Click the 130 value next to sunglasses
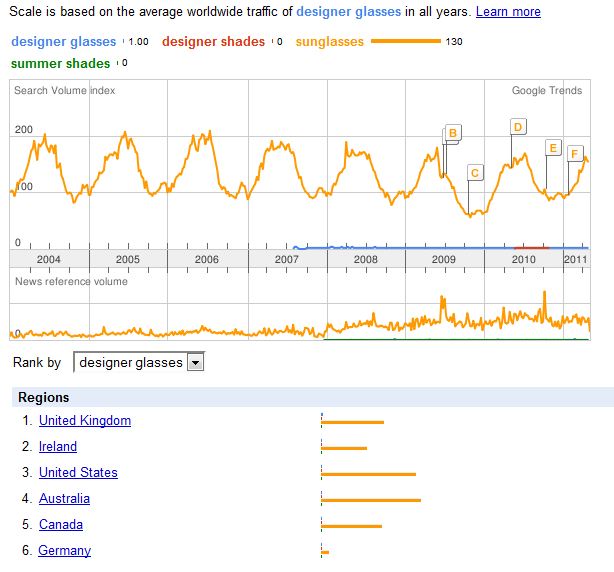 [x=454, y=42]
